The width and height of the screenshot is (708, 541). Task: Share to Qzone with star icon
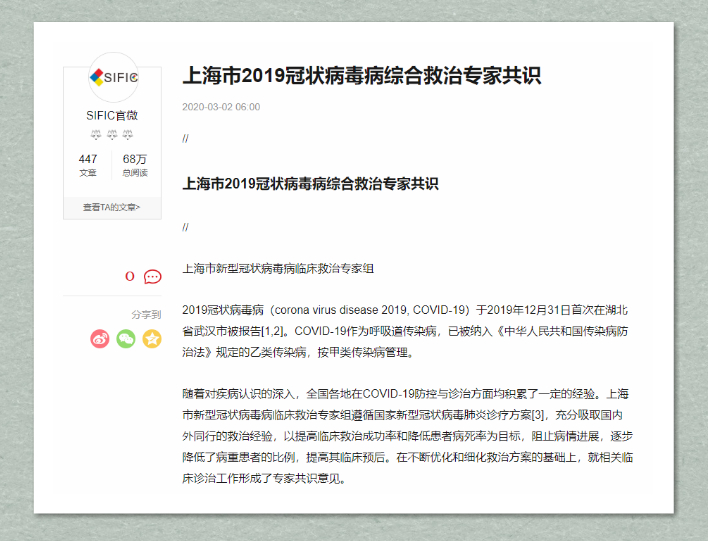[151, 339]
